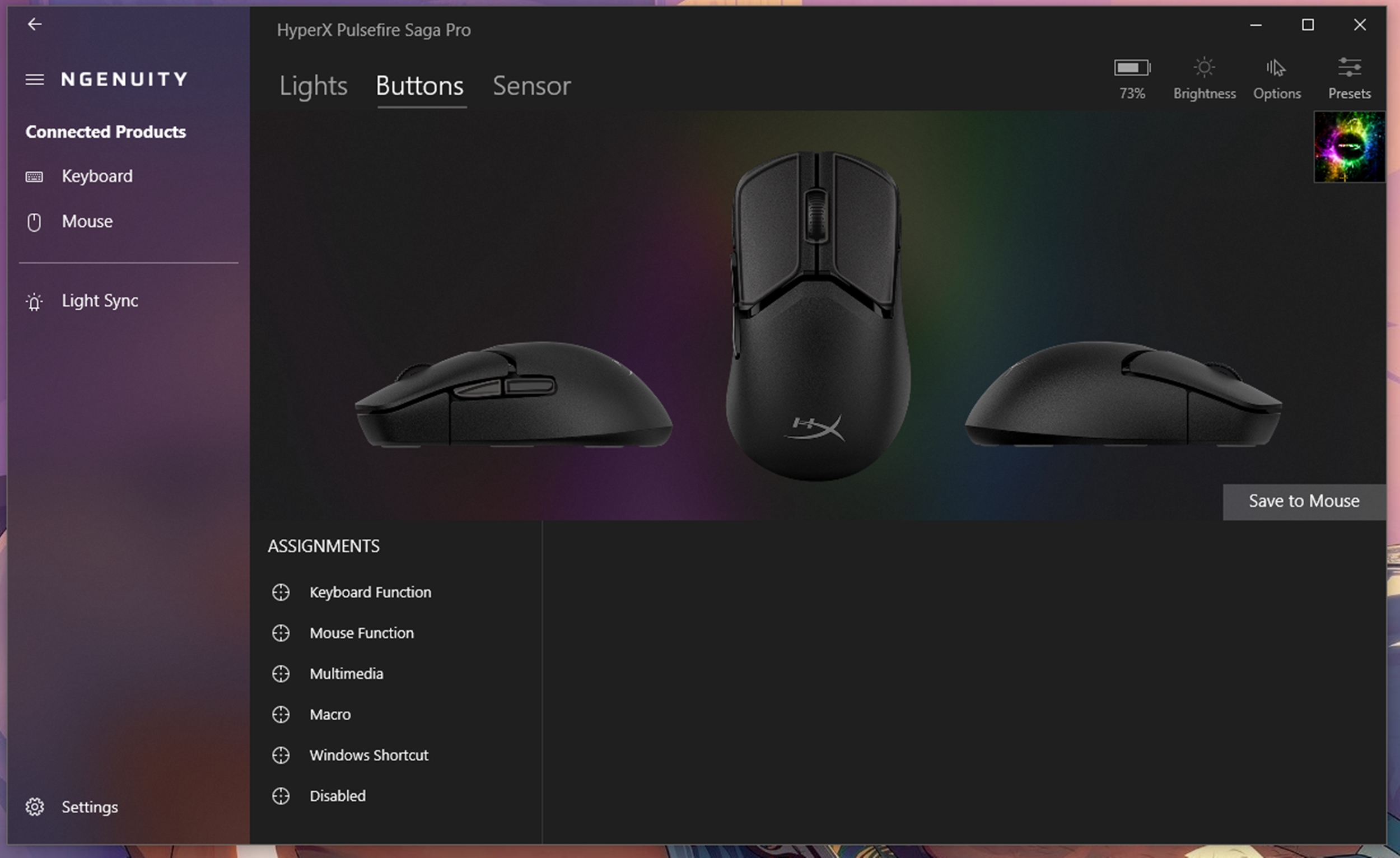Check the battery level indicator
The width and height of the screenshot is (1400, 858).
[1132, 68]
